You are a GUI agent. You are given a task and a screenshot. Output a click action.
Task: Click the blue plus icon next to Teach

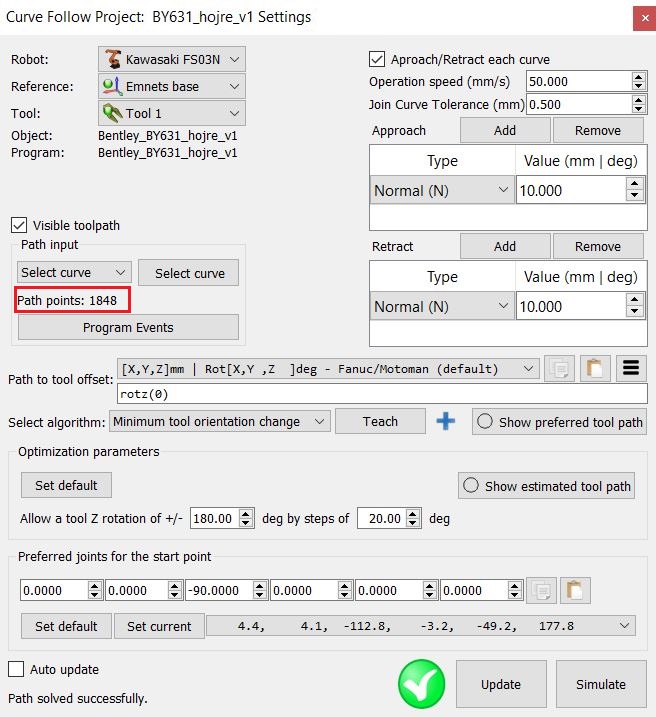[445, 421]
